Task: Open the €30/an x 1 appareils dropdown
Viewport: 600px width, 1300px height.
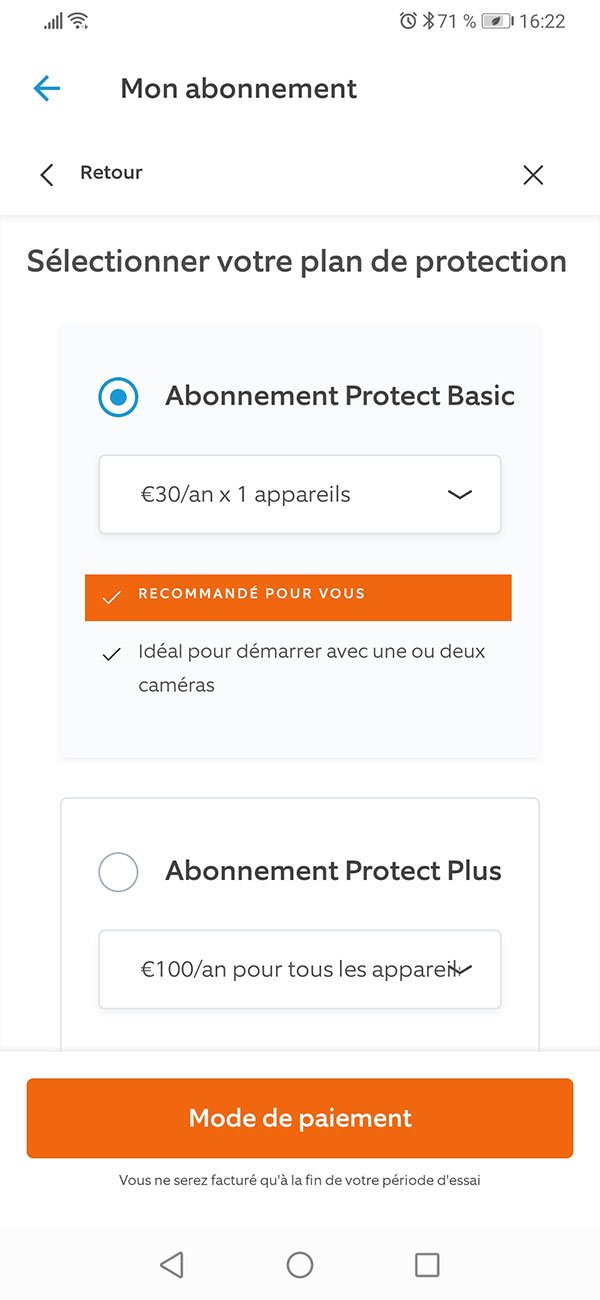Action: pos(299,495)
